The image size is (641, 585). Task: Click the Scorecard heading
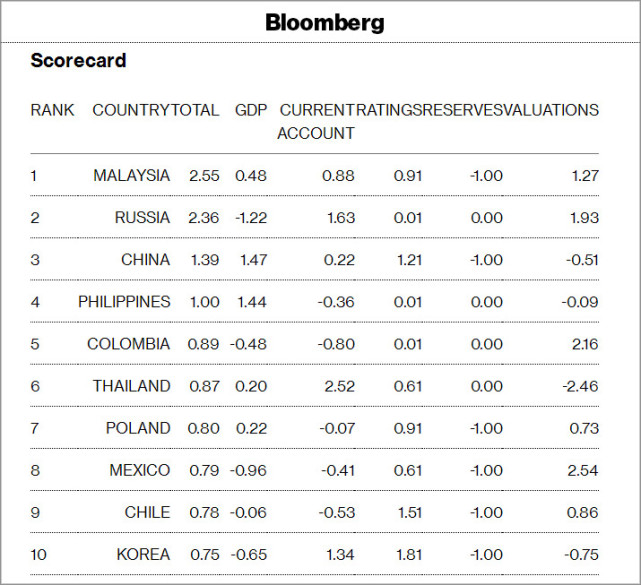[x=78, y=61]
